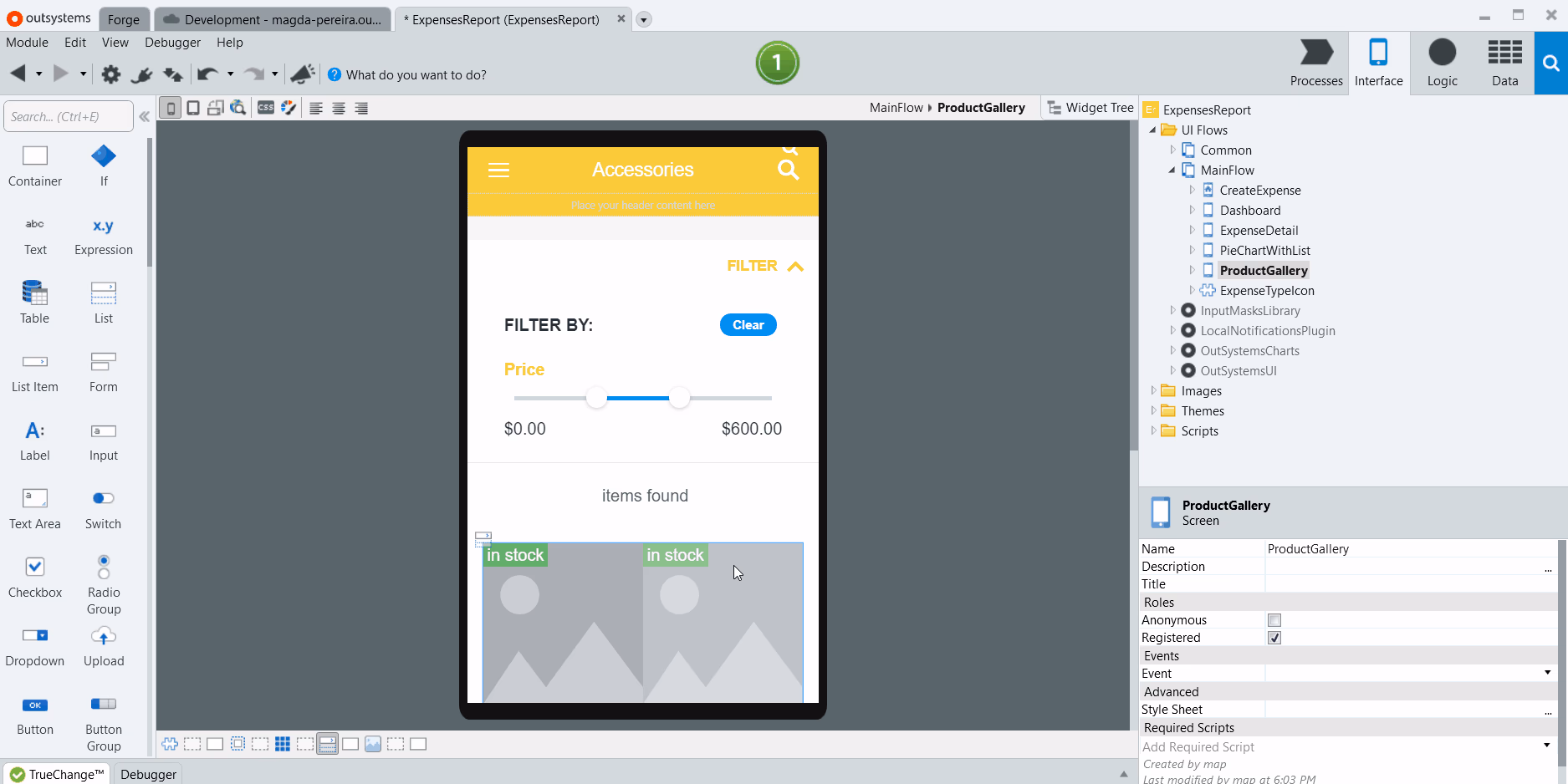Click the right price slider handle
Viewport: 1568px width, 784px height.
click(680, 398)
